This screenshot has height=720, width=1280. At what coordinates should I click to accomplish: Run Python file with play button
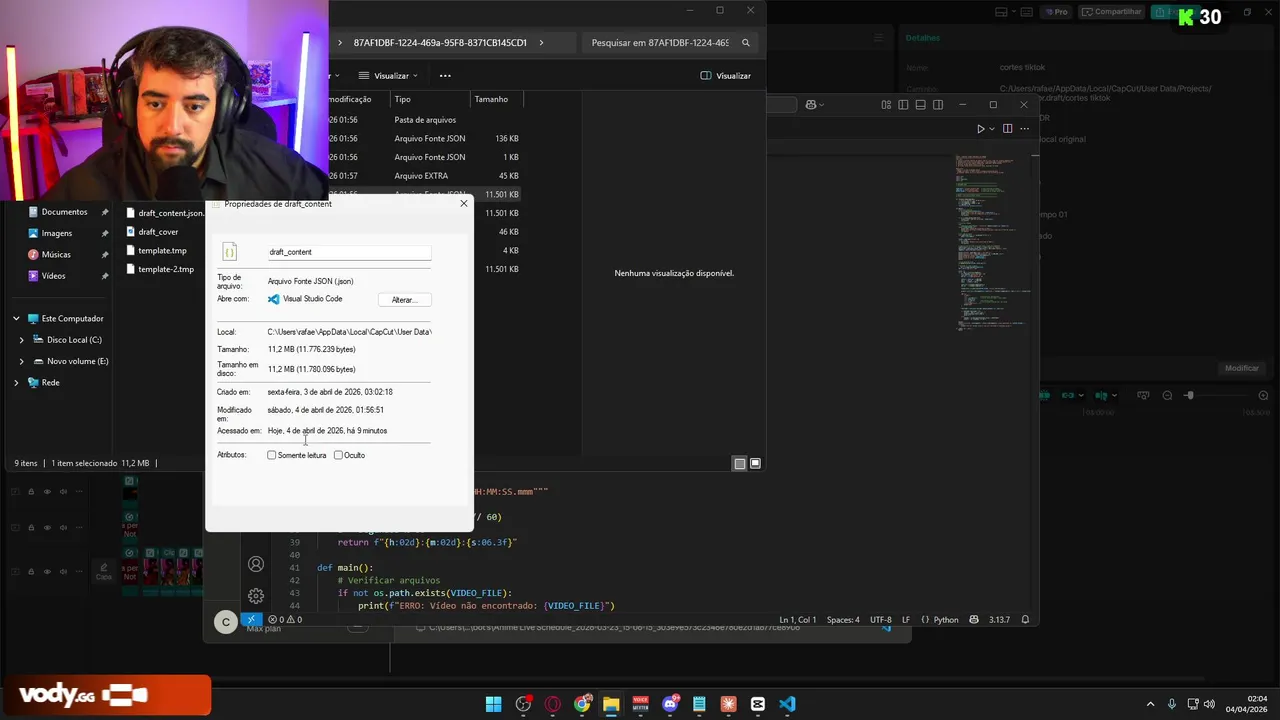(x=981, y=129)
